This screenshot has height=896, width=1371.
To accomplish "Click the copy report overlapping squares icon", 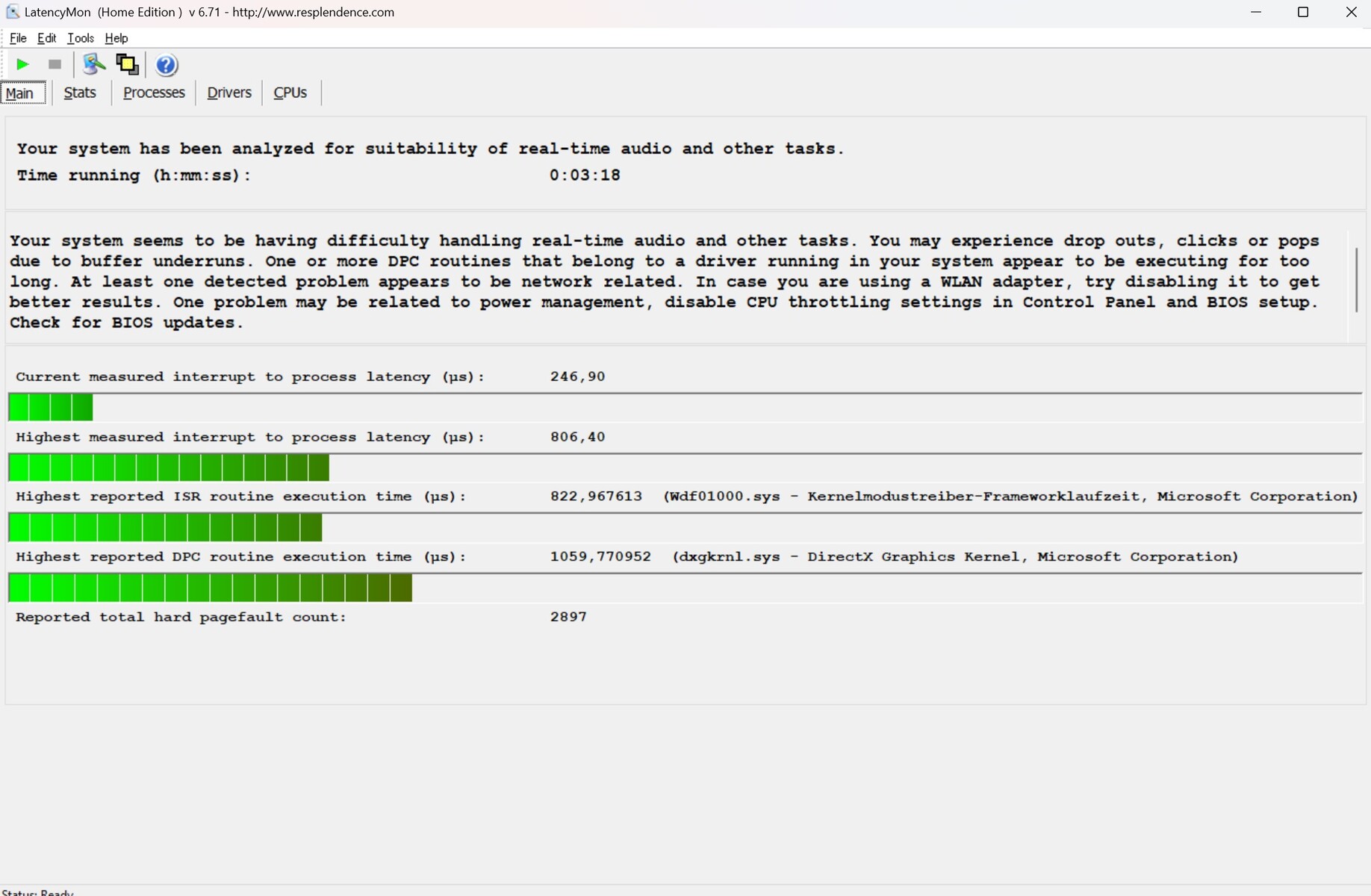I will (127, 65).
